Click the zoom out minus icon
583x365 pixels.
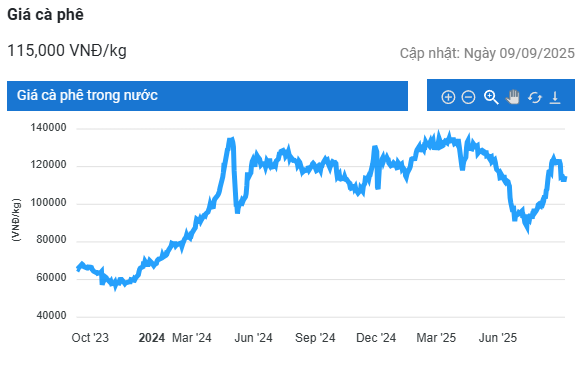468,97
